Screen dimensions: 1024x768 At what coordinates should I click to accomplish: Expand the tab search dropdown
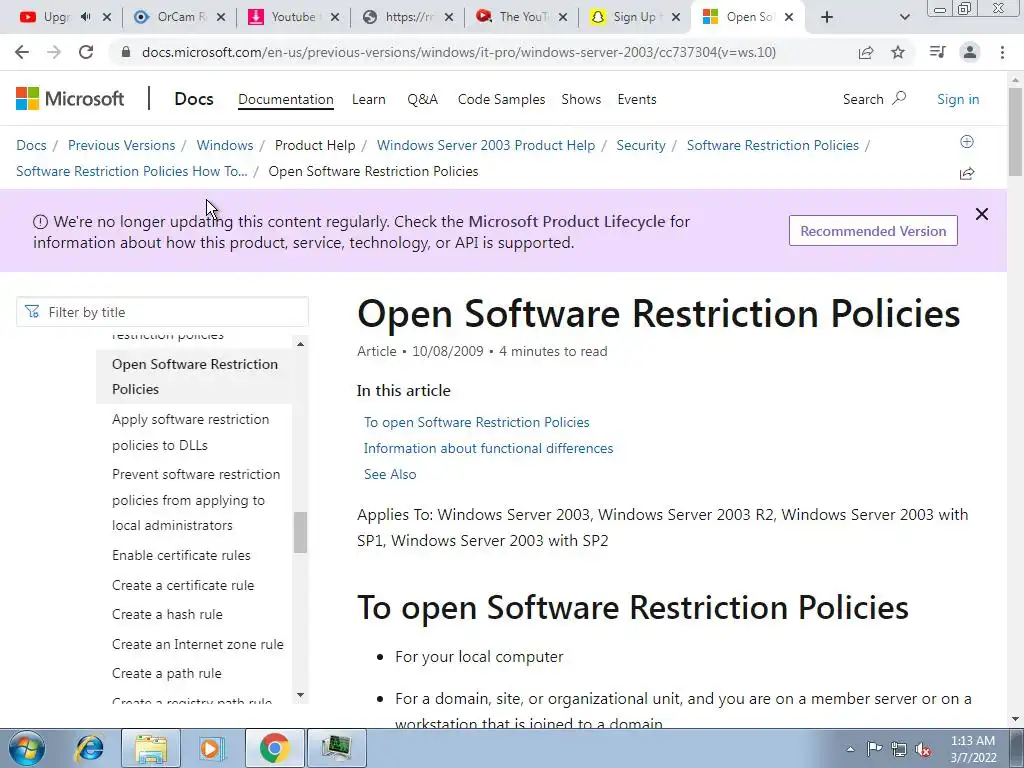coord(904,17)
